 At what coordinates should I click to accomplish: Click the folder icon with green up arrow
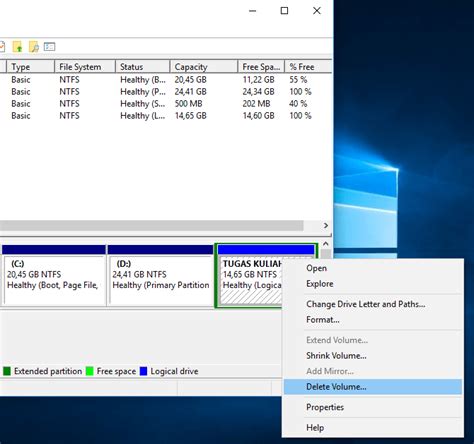[x=17, y=47]
